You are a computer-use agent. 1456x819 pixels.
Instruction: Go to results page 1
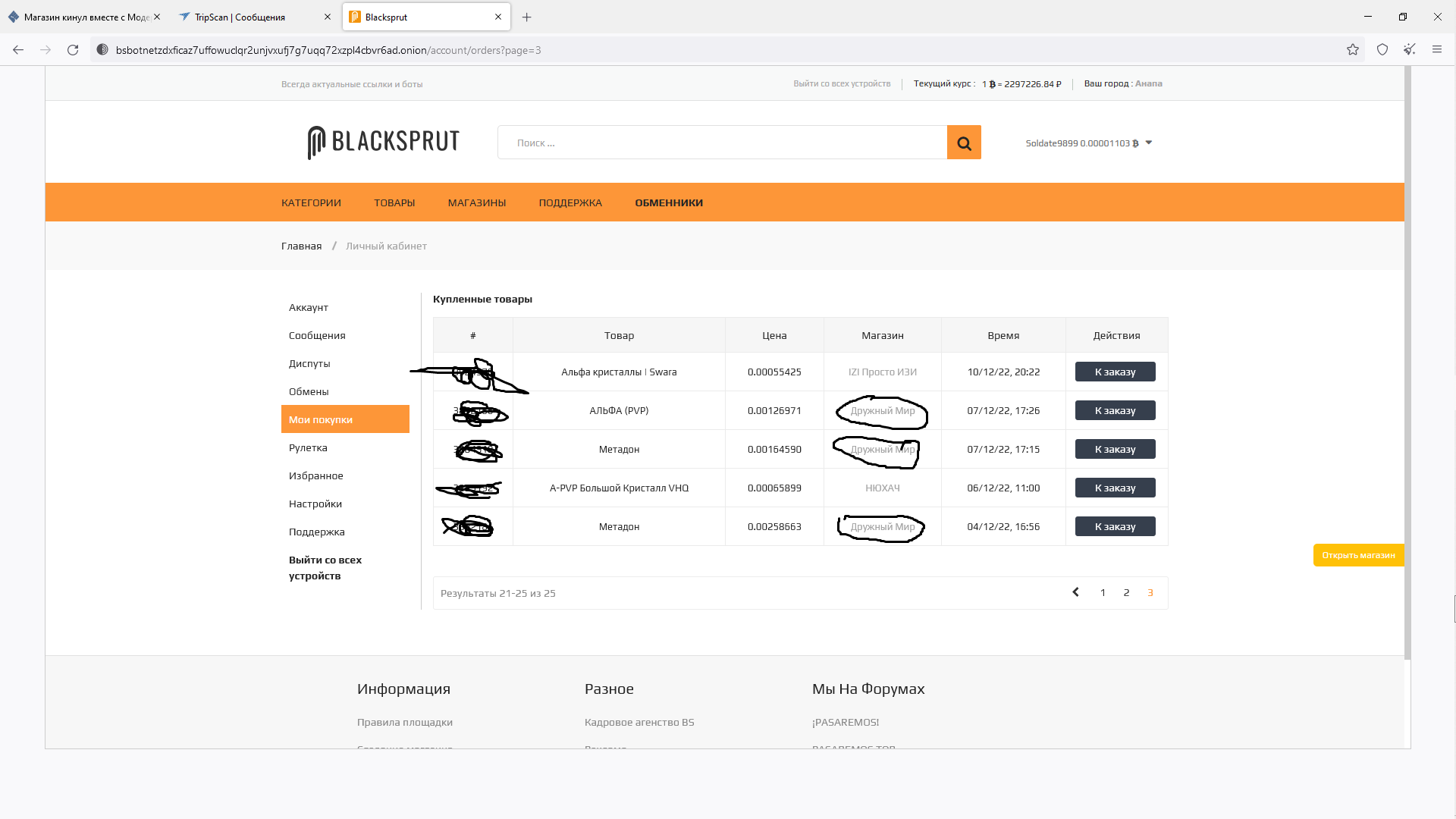[1103, 593]
